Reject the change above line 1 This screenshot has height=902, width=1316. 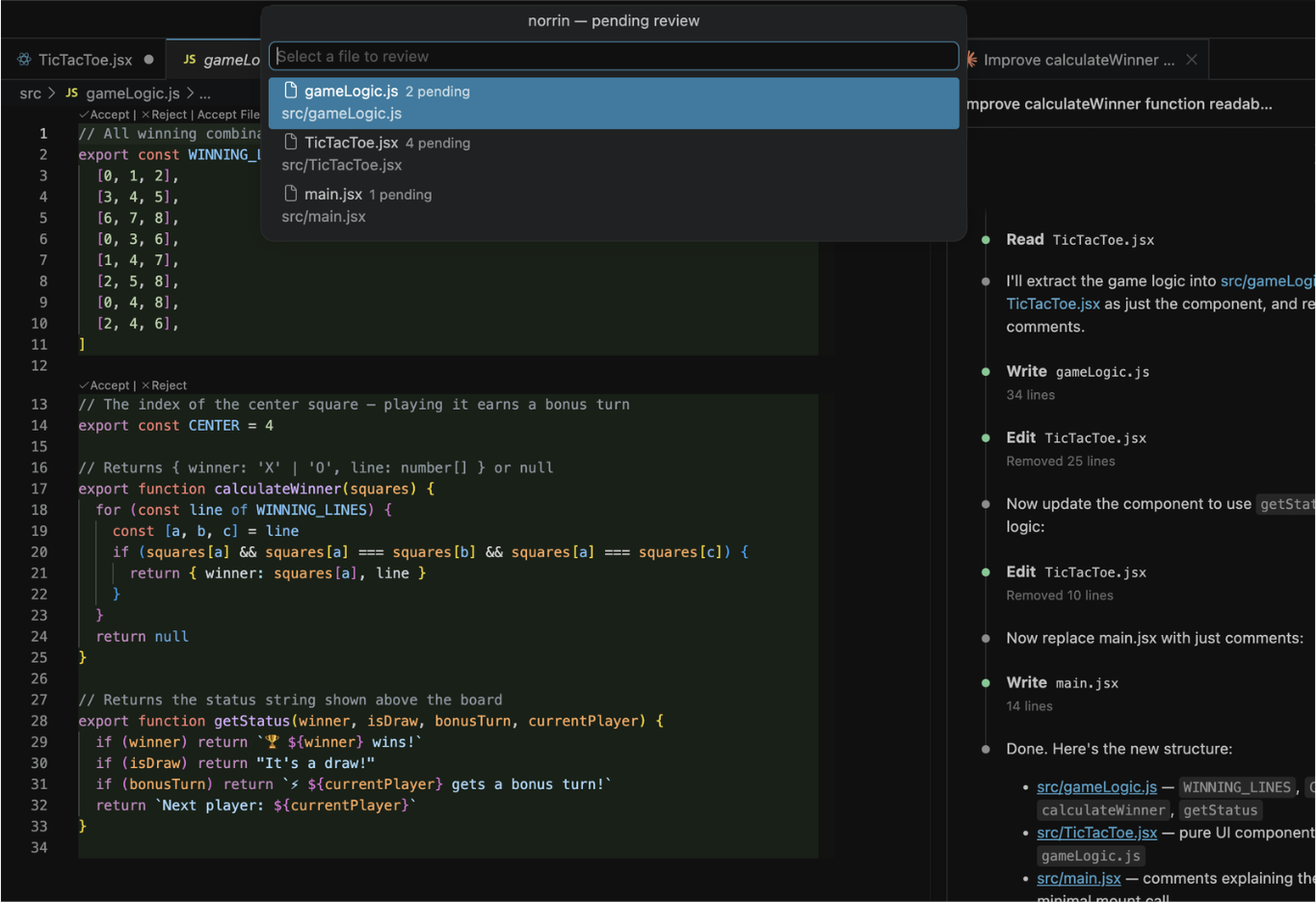pyautogui.click(x=164, y=115)
